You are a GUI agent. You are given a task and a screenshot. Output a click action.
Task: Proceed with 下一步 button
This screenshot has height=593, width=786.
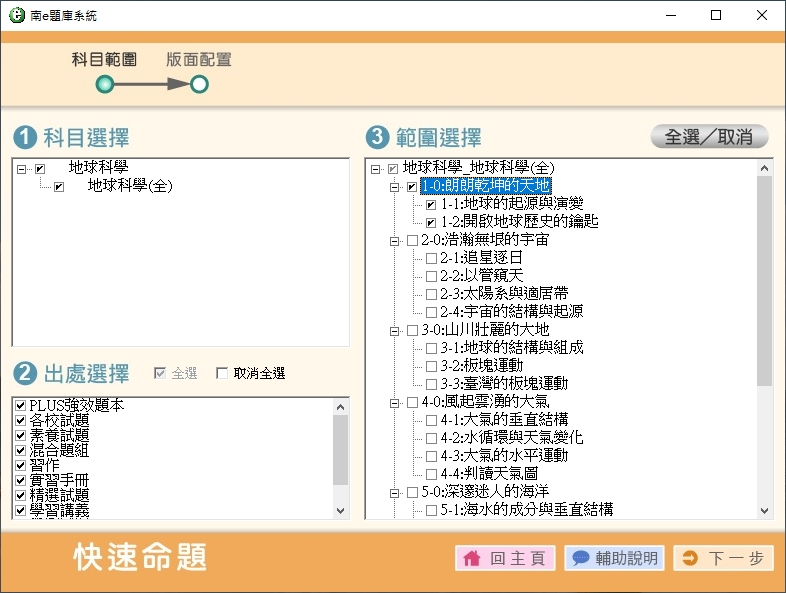724,558
